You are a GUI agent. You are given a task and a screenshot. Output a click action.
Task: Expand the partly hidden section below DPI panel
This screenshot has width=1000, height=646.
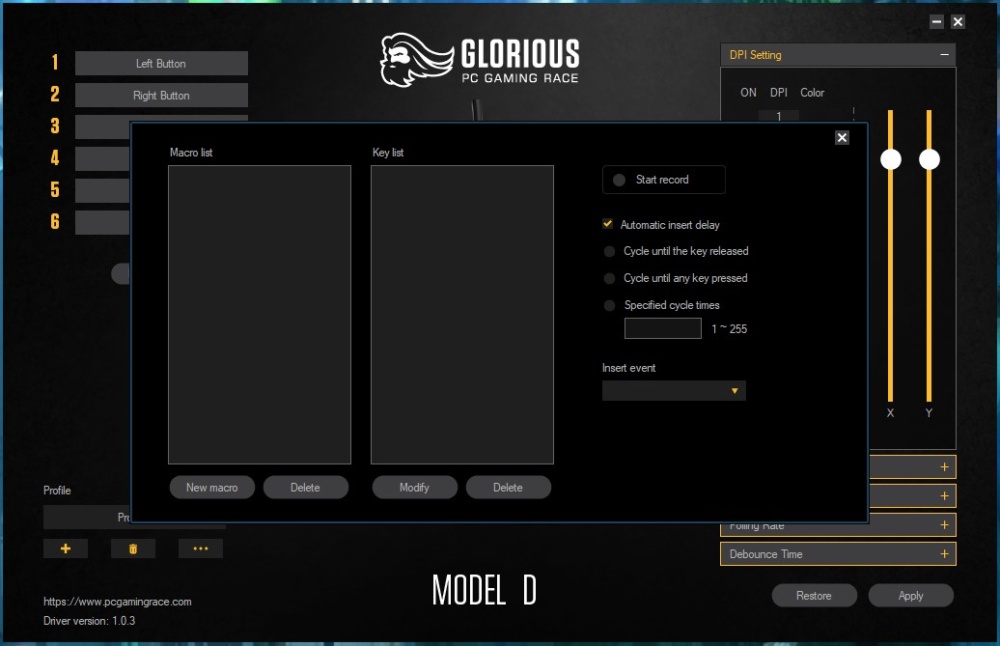(945, 467)
